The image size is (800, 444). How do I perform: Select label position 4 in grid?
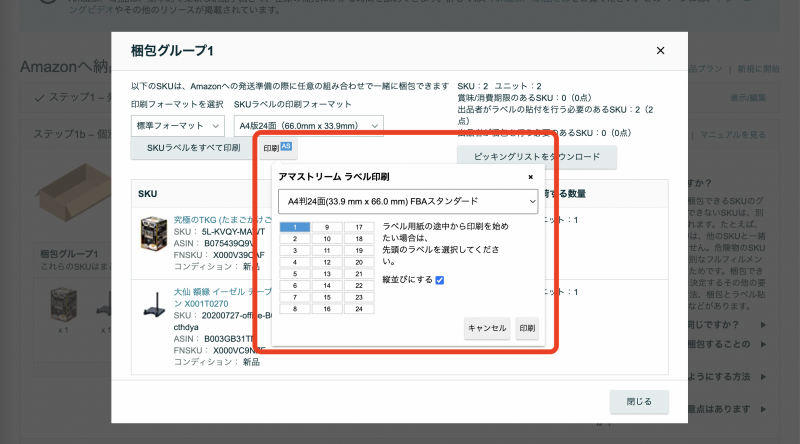pos(295,262)
